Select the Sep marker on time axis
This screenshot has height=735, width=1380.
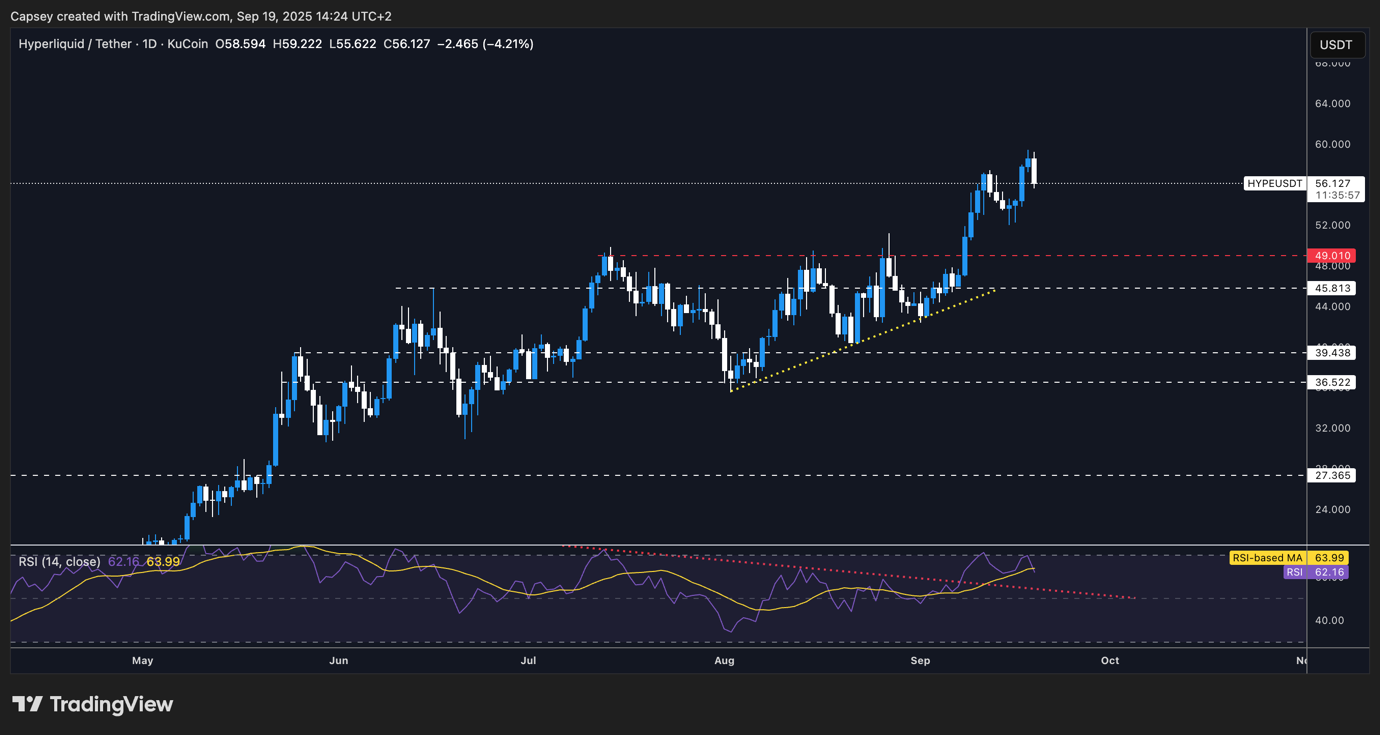(920, 661)
